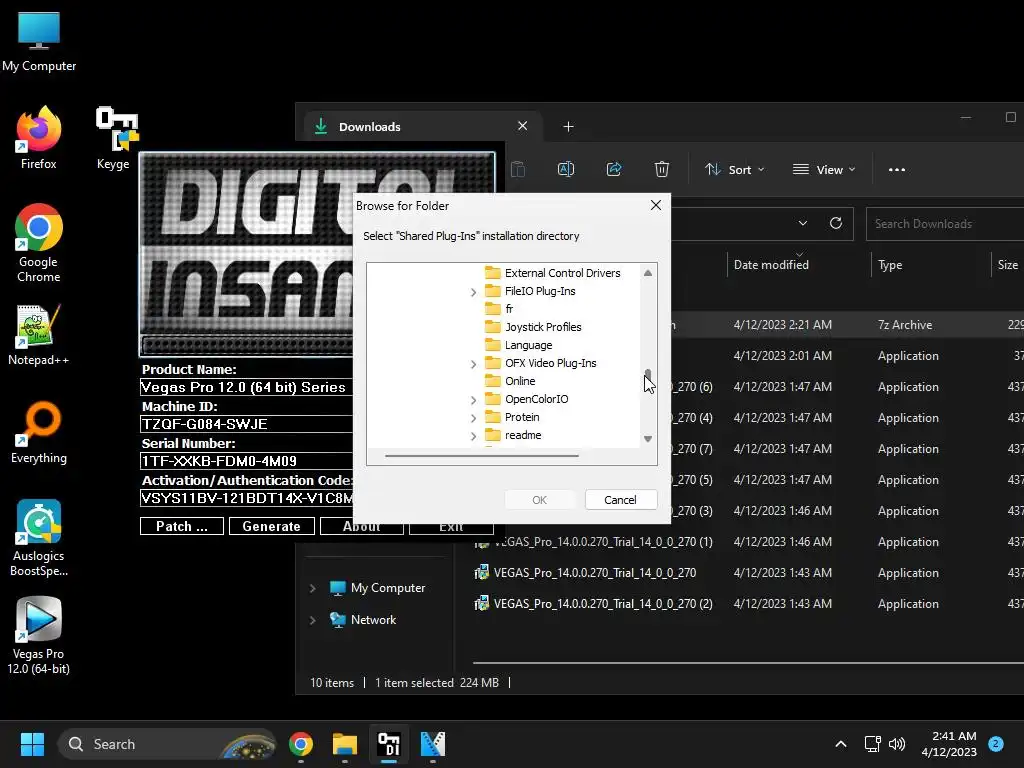This screenshot has width=1024, height=768.
Task: Select the Joystick Profiles folder
Action: click(534, 327)
